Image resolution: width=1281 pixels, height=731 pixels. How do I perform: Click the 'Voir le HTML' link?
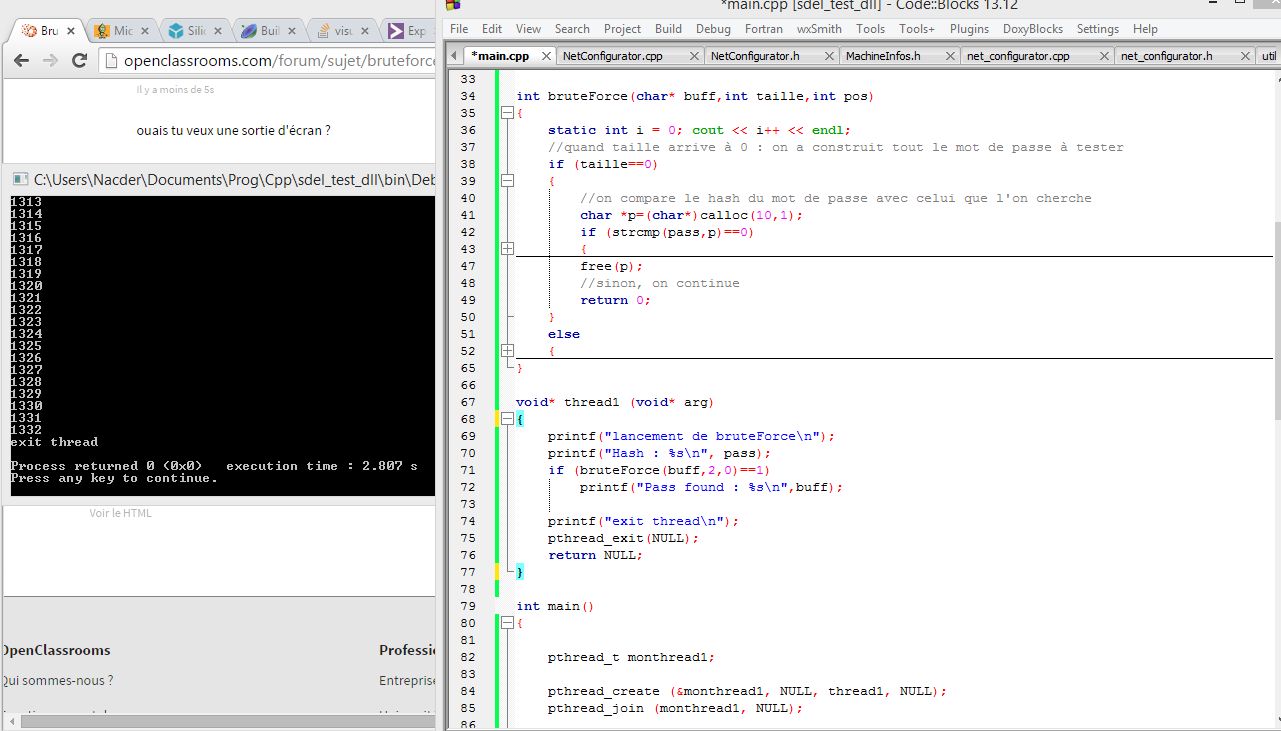(120, 513)
